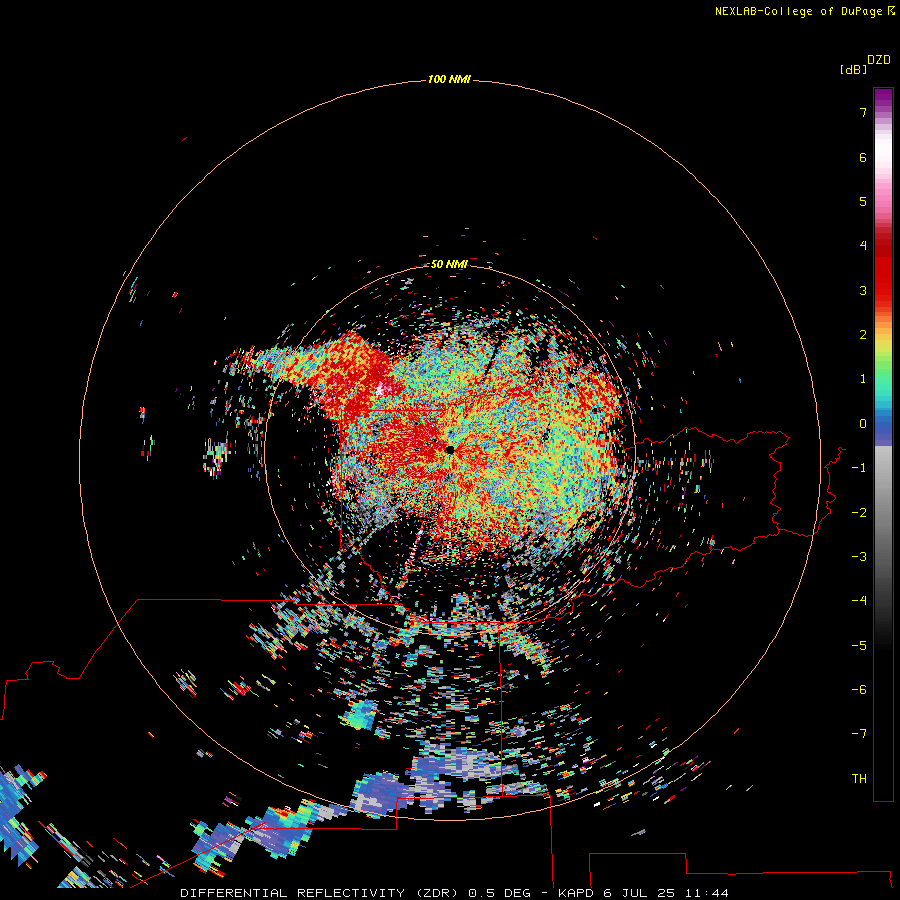
Task: Click the 3 value on the color scale
Action: (863, 290)
